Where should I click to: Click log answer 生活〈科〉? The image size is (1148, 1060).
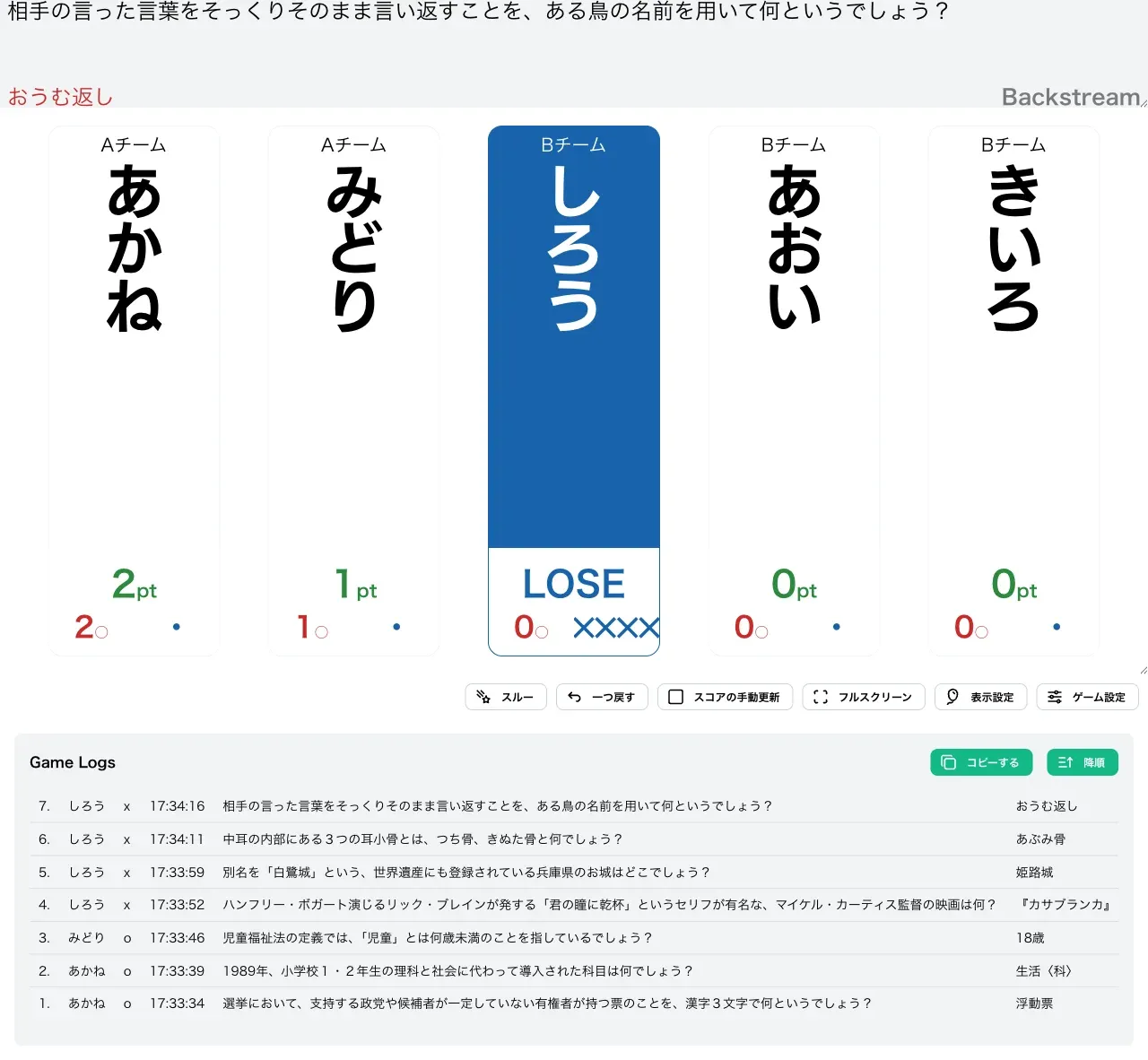1044,971
